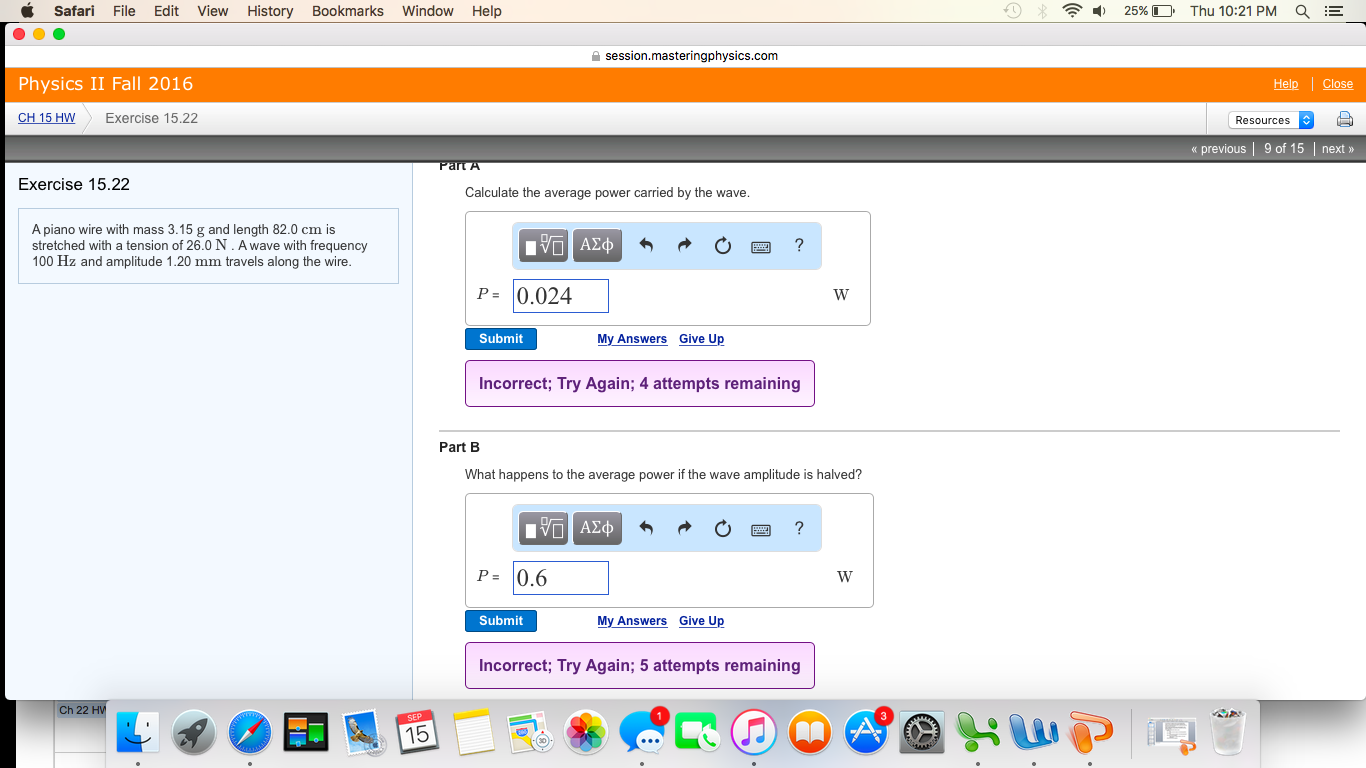Open the Help link in orange header

pos(1286,84)
